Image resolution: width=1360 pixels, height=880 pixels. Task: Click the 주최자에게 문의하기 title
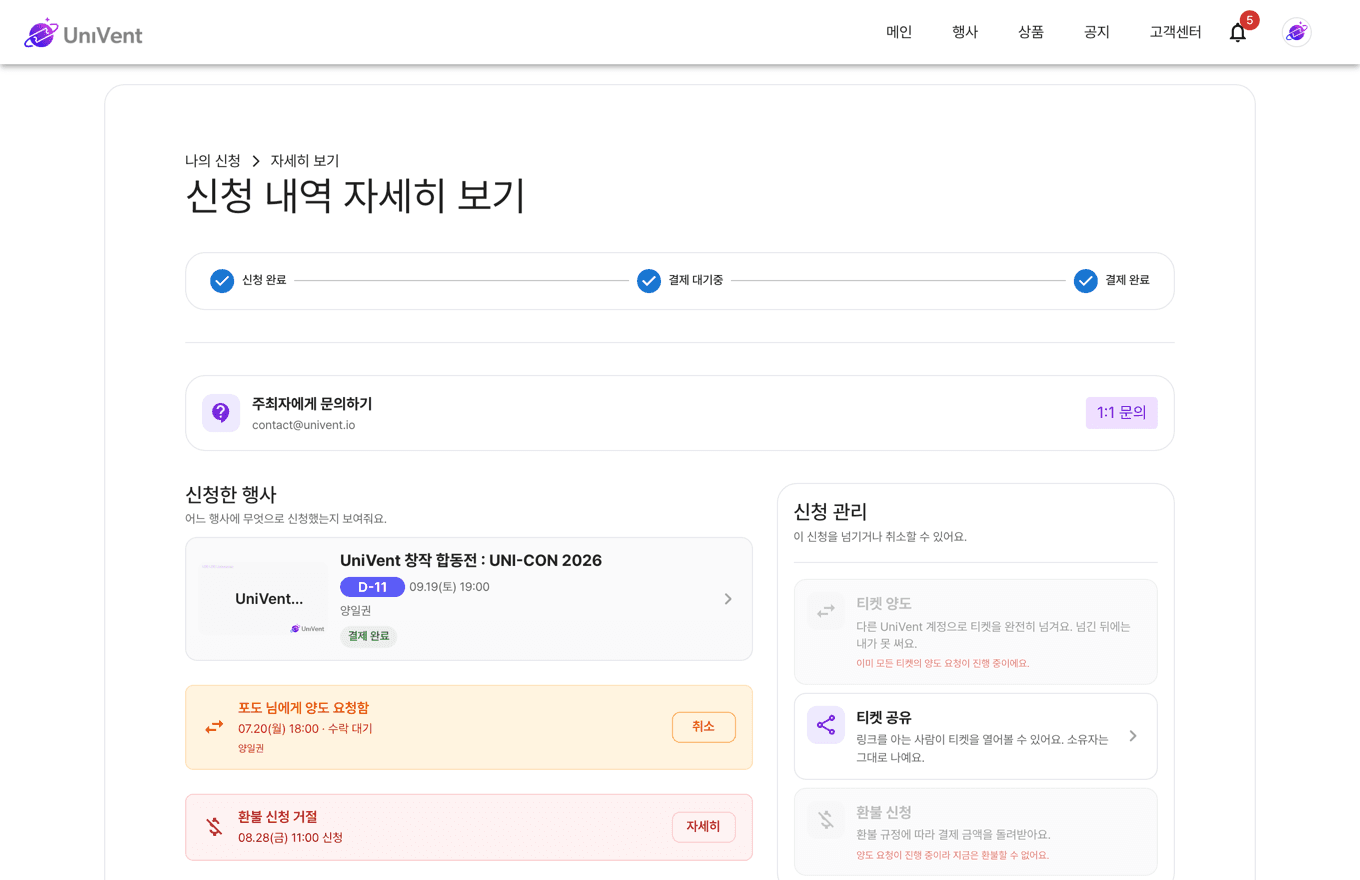pos(312,404)
